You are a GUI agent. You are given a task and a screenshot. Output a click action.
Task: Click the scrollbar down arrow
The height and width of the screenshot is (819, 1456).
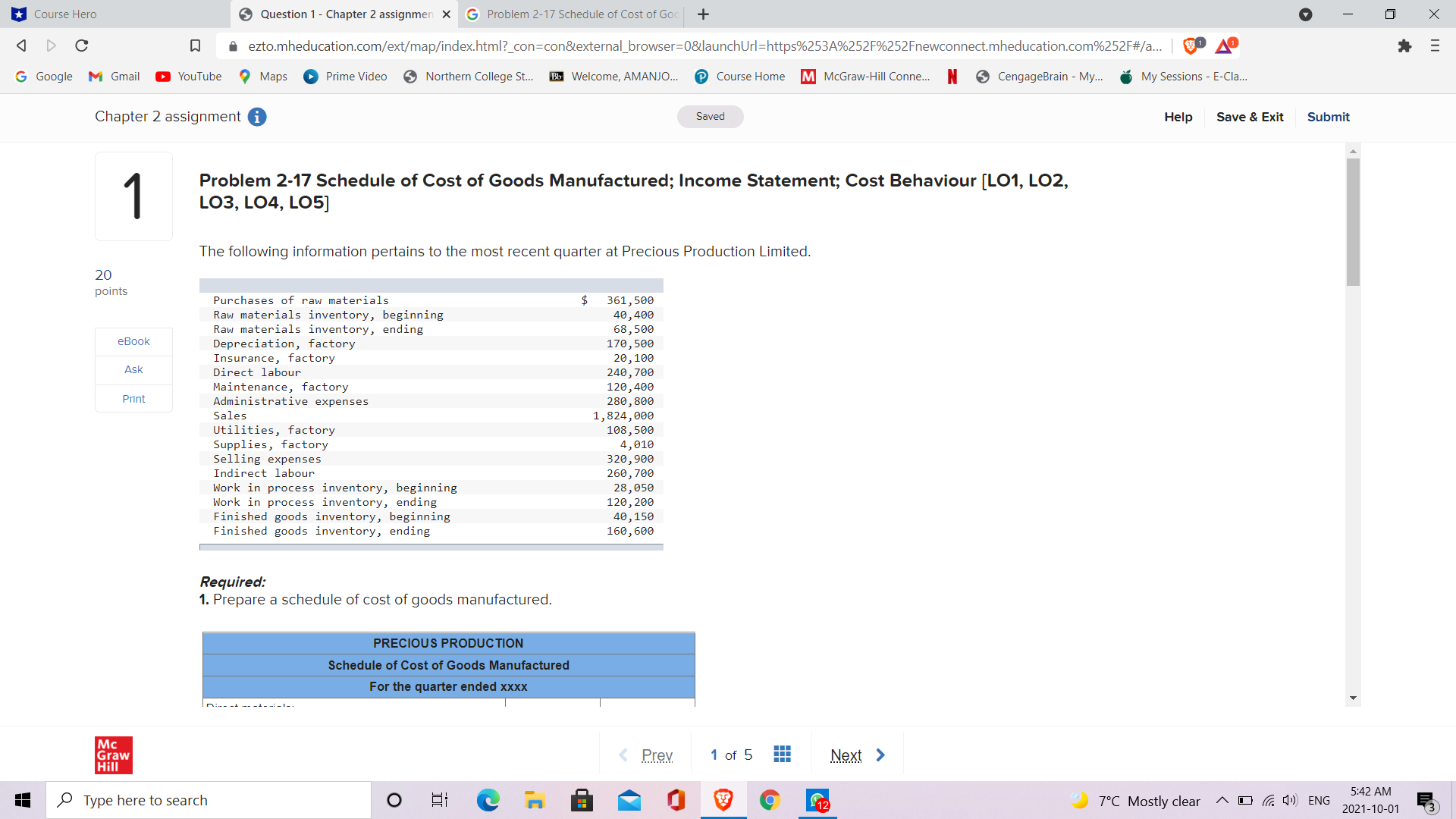(1353, 698)
